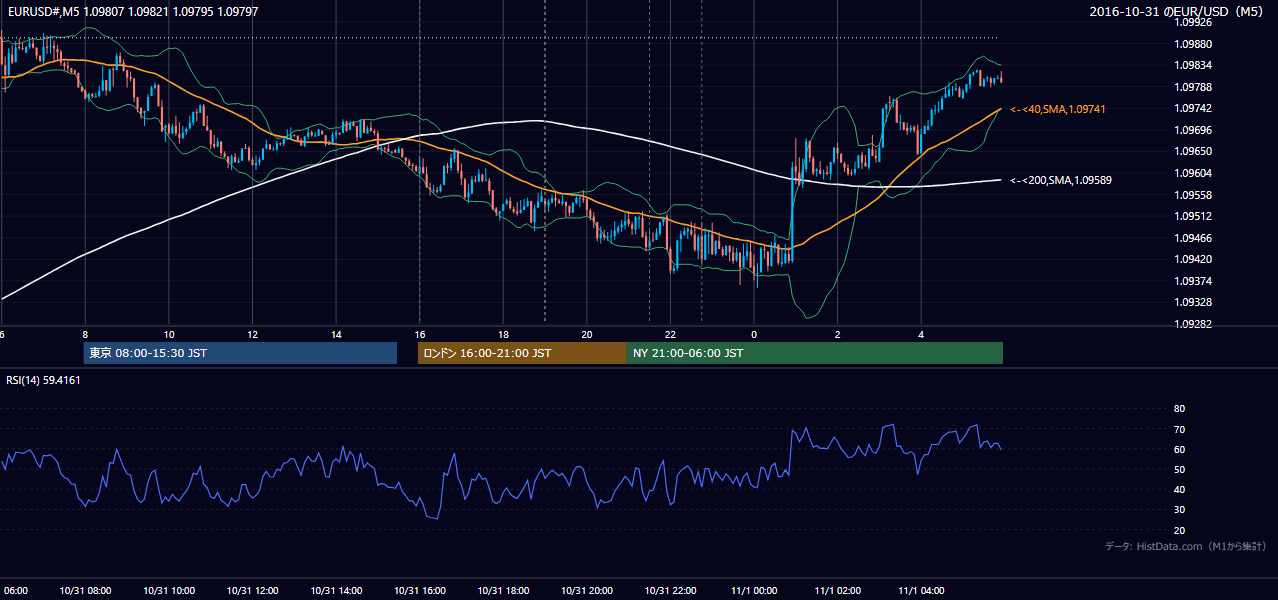Click price level 1.09650 on the axis
This screenshot has width=1278, height=600.
click(x=1193, y=151)
